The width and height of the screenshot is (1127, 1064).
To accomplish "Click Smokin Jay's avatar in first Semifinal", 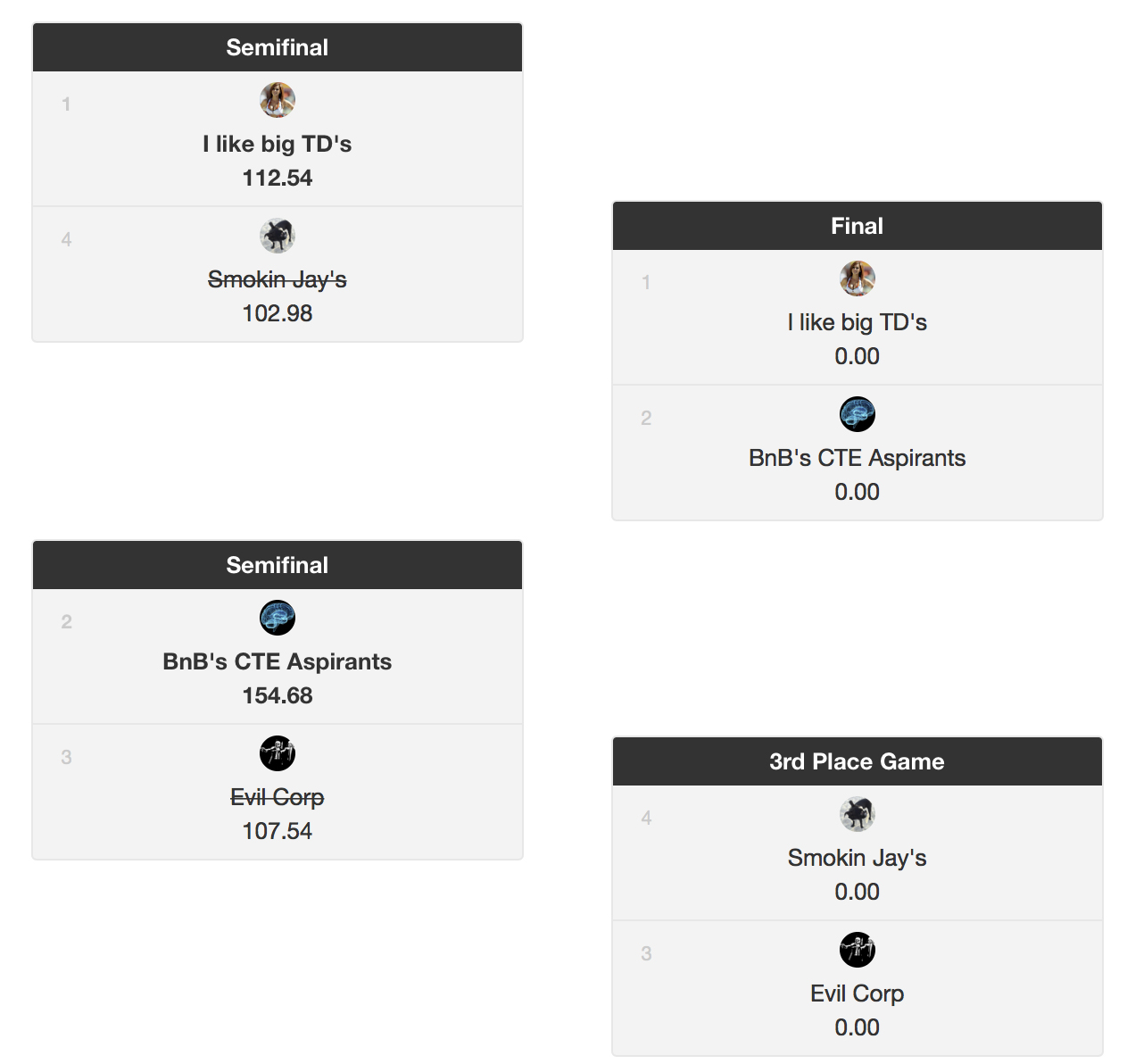I will 278,236.
